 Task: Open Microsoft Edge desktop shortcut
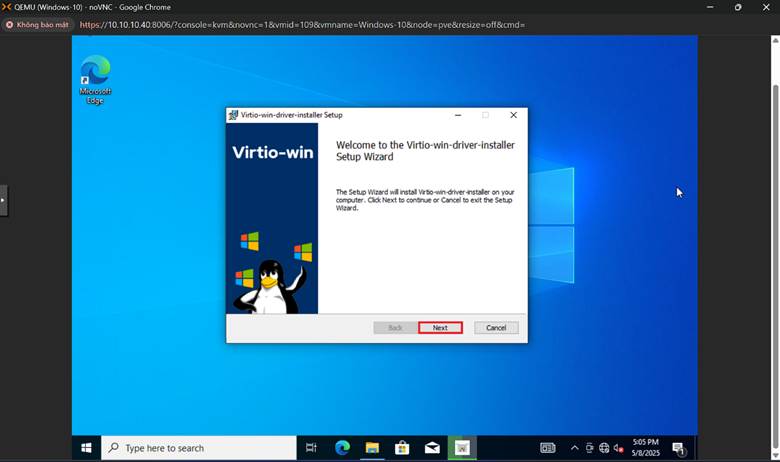click(x=95, y=80)
